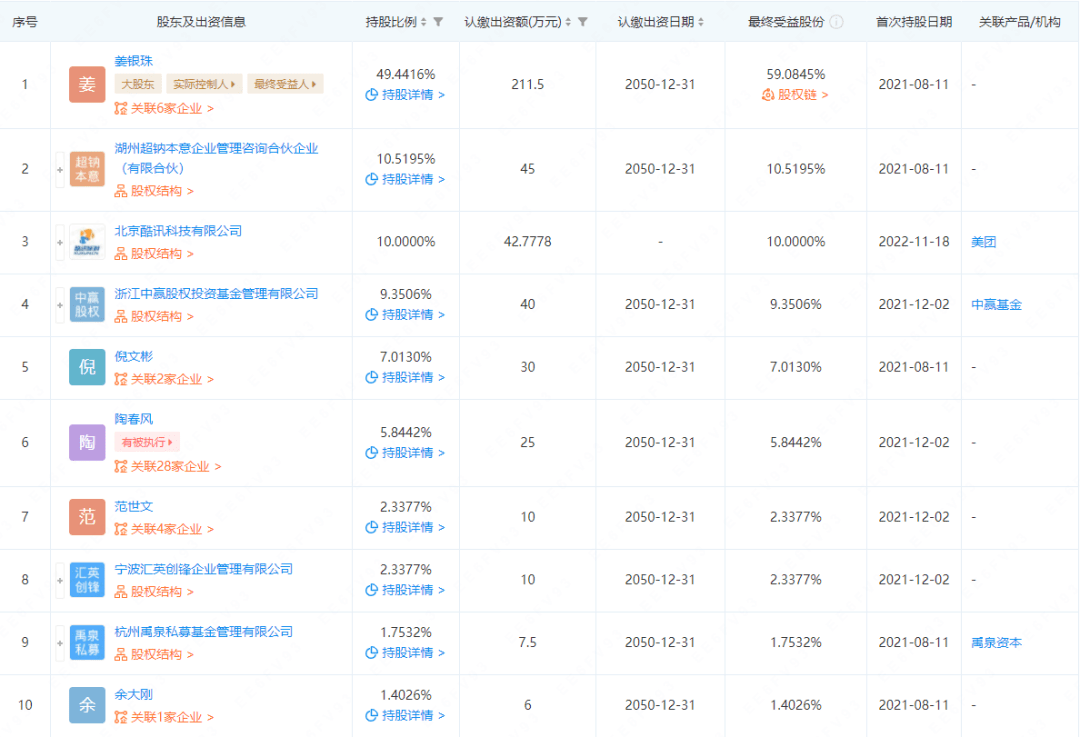
Task: View 持股详情 for 倪文彬
Action: pos(405,377)
